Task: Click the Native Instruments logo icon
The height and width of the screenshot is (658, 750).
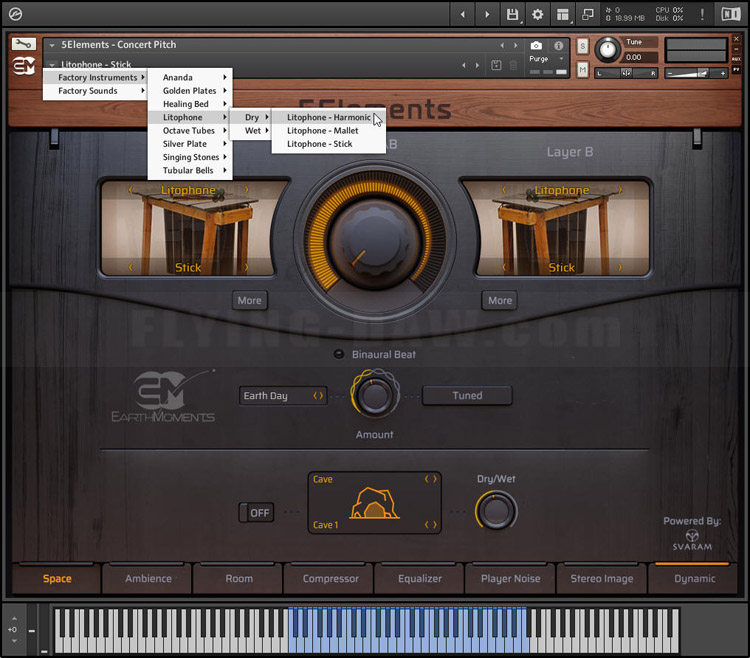Action: pos(731,14)
